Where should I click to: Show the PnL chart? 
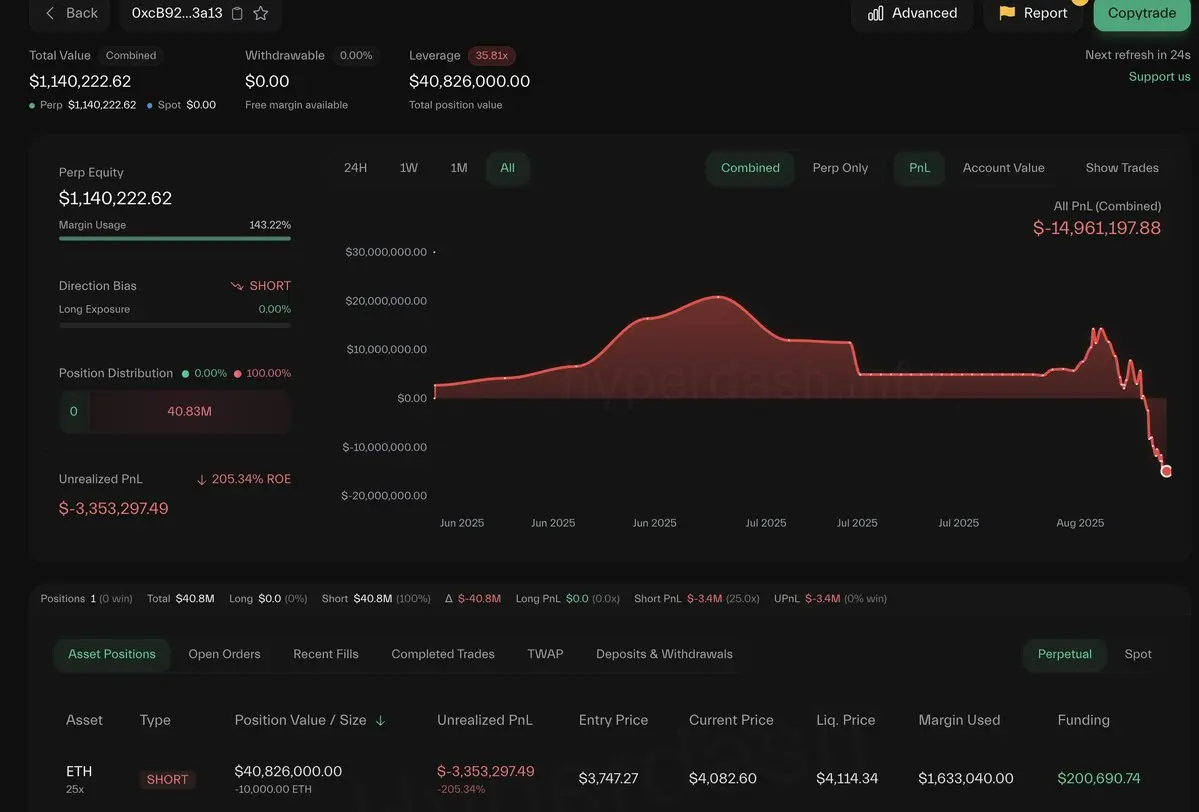[919, 167]
